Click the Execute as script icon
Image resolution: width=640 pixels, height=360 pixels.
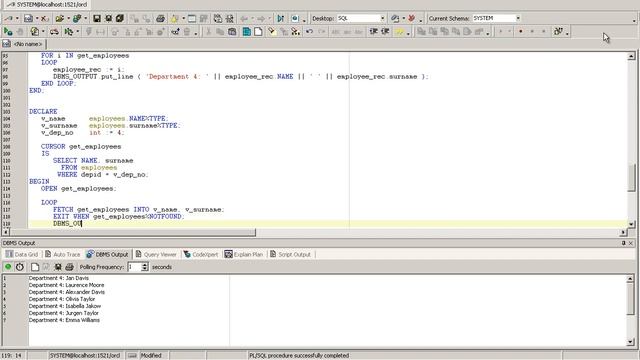(35, 31)
